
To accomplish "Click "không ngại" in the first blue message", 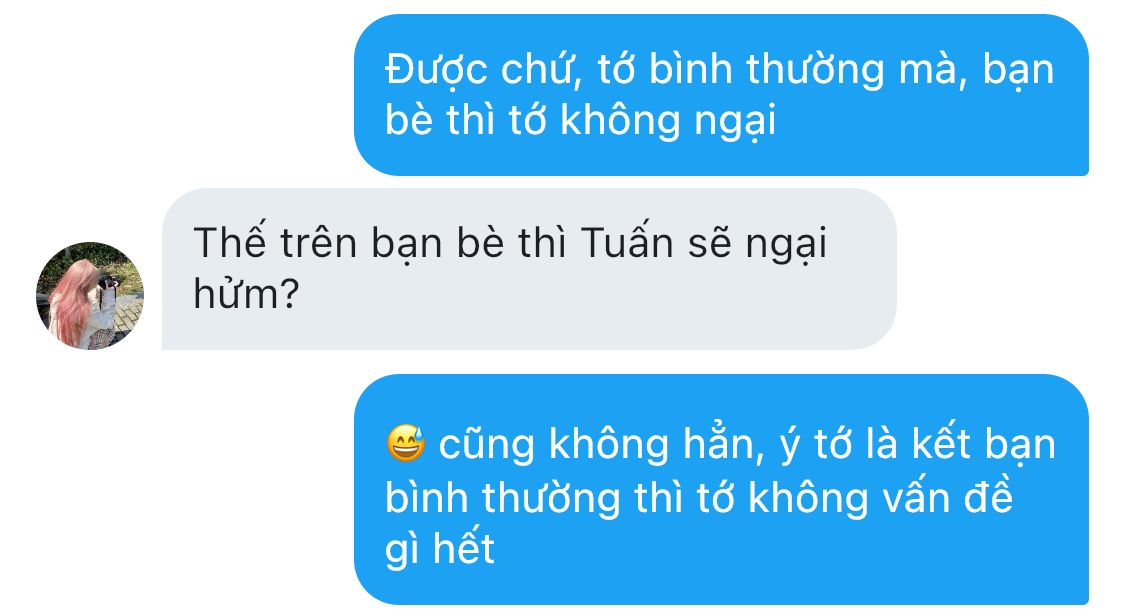I will tap(668, 120).
